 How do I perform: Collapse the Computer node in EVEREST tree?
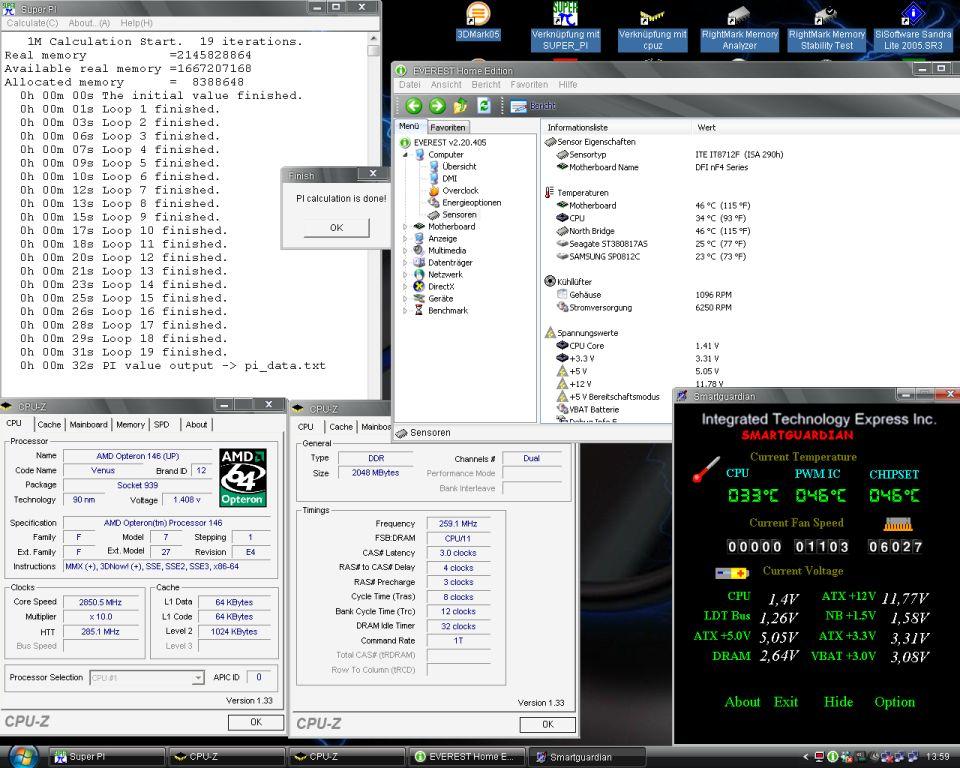coord(405,155)
